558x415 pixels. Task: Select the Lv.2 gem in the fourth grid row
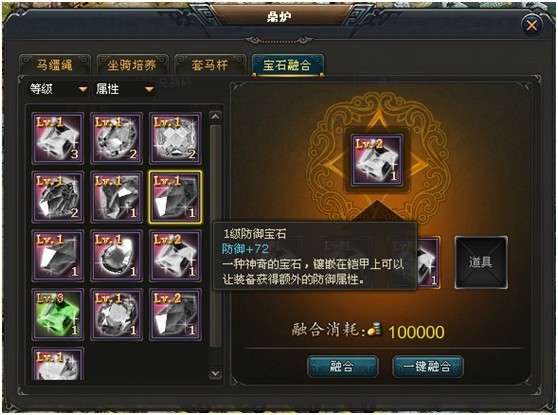[175, 315]
